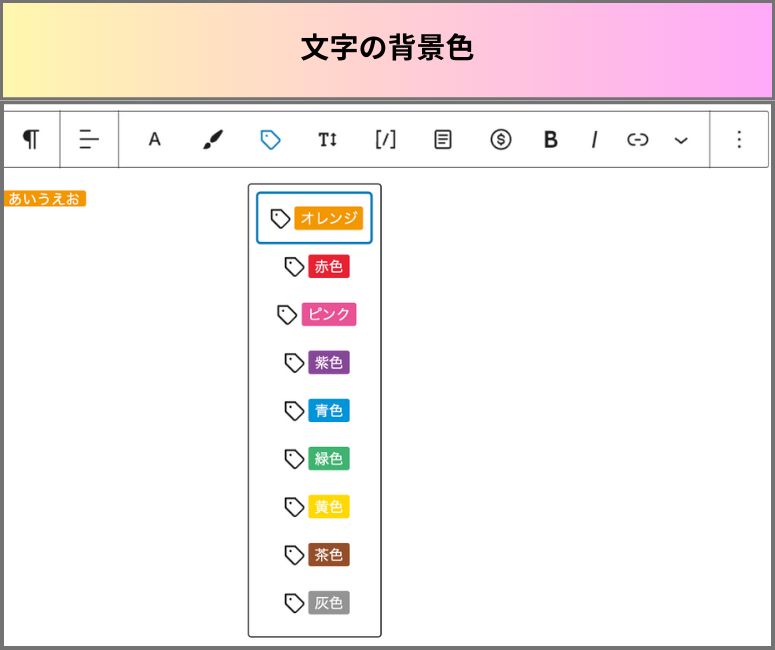Pick the 灰色 badge option
Screen dimensions: 775x650
[x=314, y=603]
